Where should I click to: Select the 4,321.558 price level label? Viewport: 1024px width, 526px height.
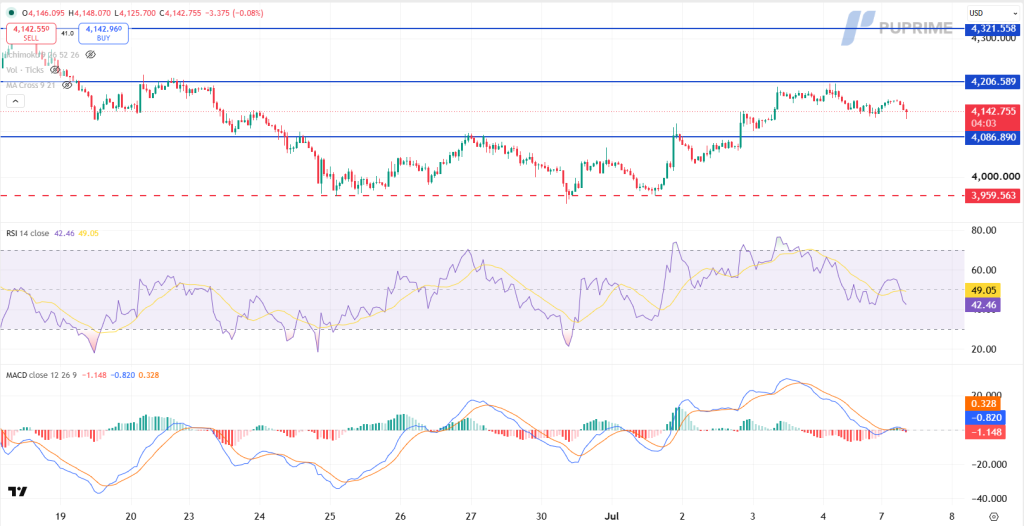[x=993, y=29]
